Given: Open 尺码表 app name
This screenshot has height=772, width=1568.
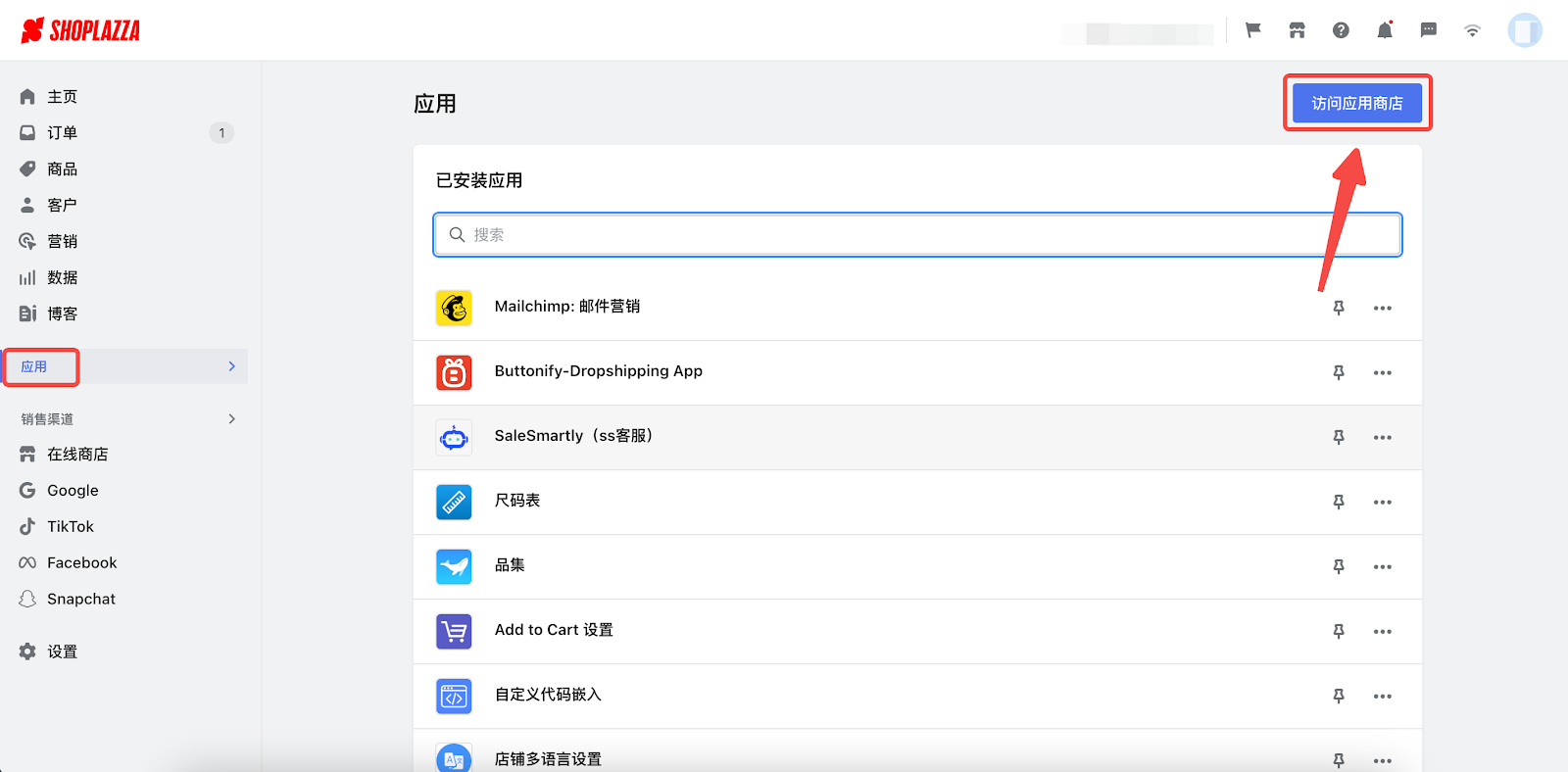Looking at the screenshot, I should [x=517, y=501].
